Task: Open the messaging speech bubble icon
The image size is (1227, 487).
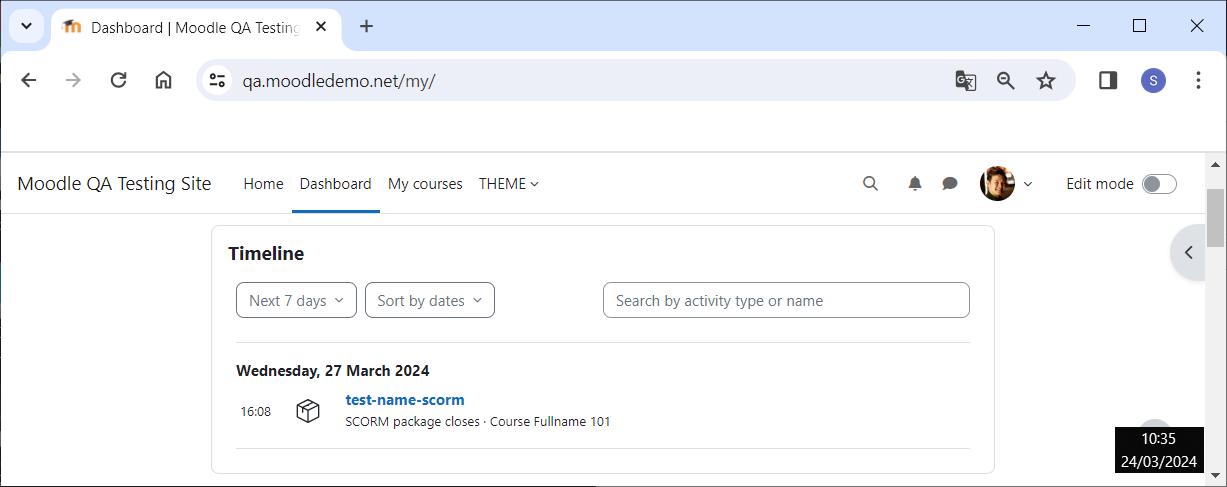Action: coord(950,184)
